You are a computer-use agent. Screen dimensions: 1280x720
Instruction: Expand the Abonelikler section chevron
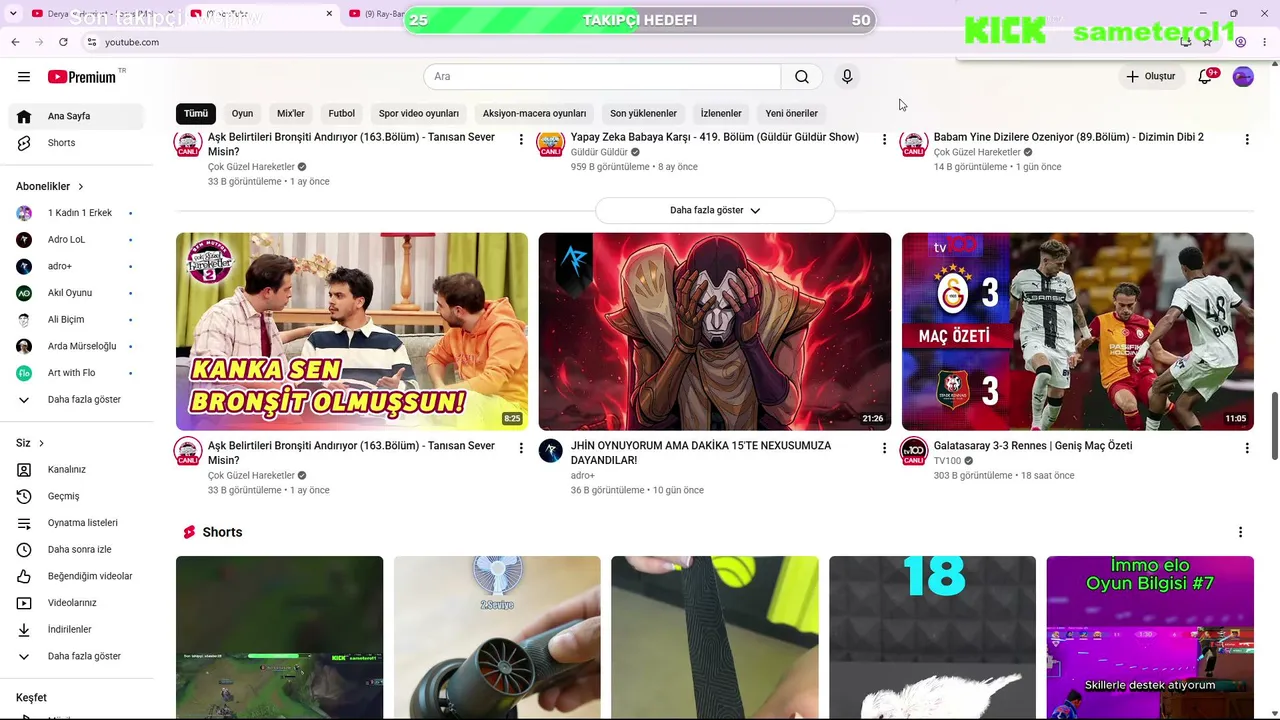point(81,187)
